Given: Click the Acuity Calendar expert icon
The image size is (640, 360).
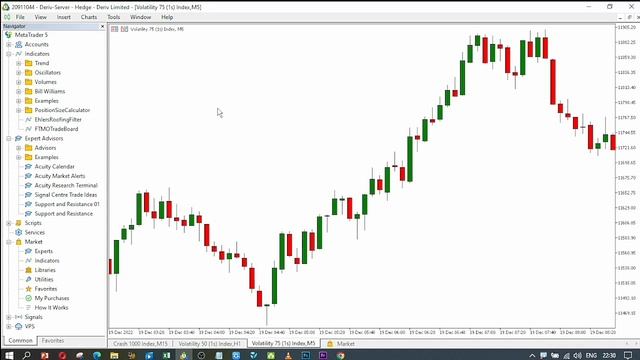Looking at the screenshot, I should (29, 167).
